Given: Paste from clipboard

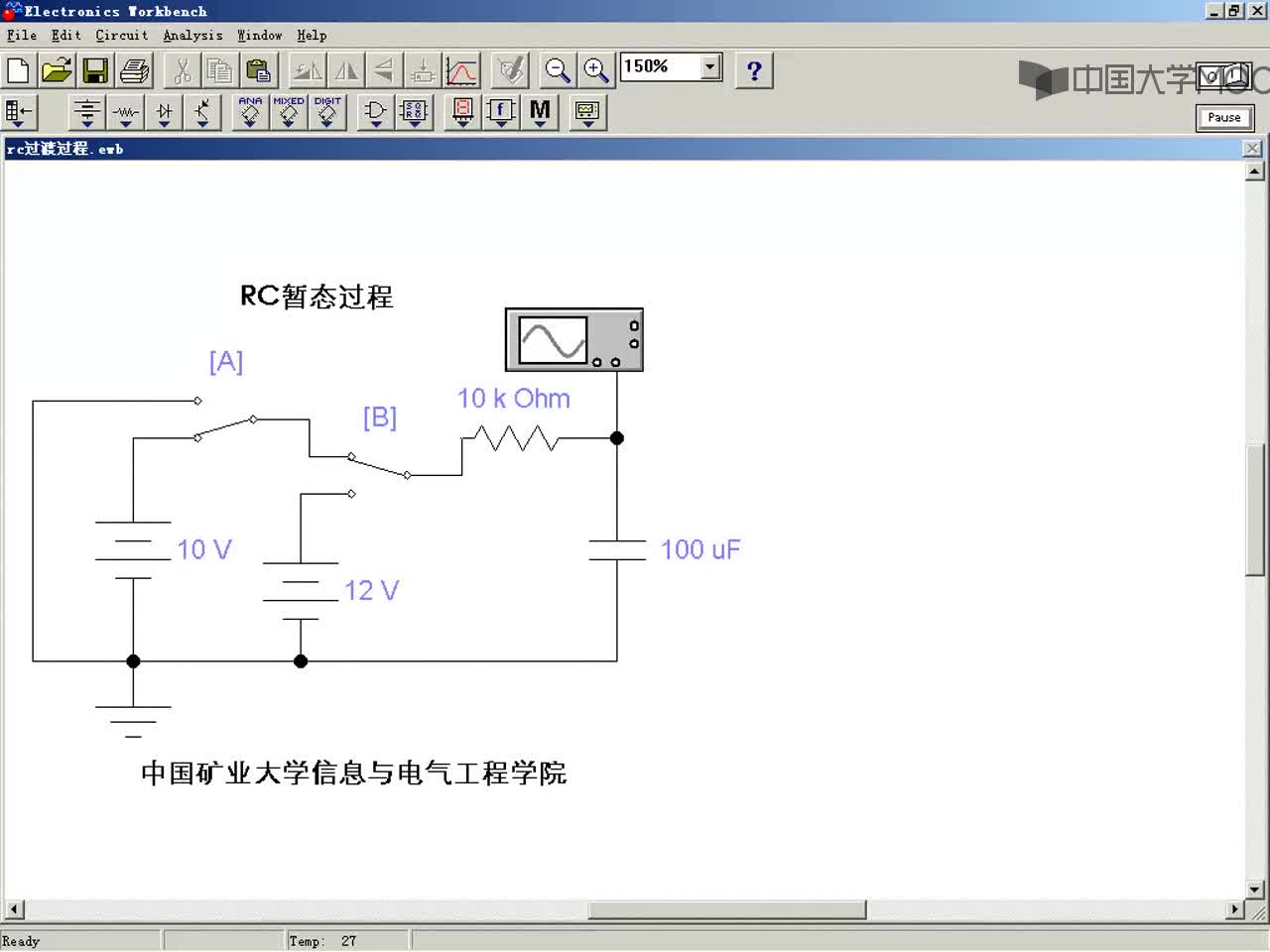Looking at the screenshot, I should (258, 70).
